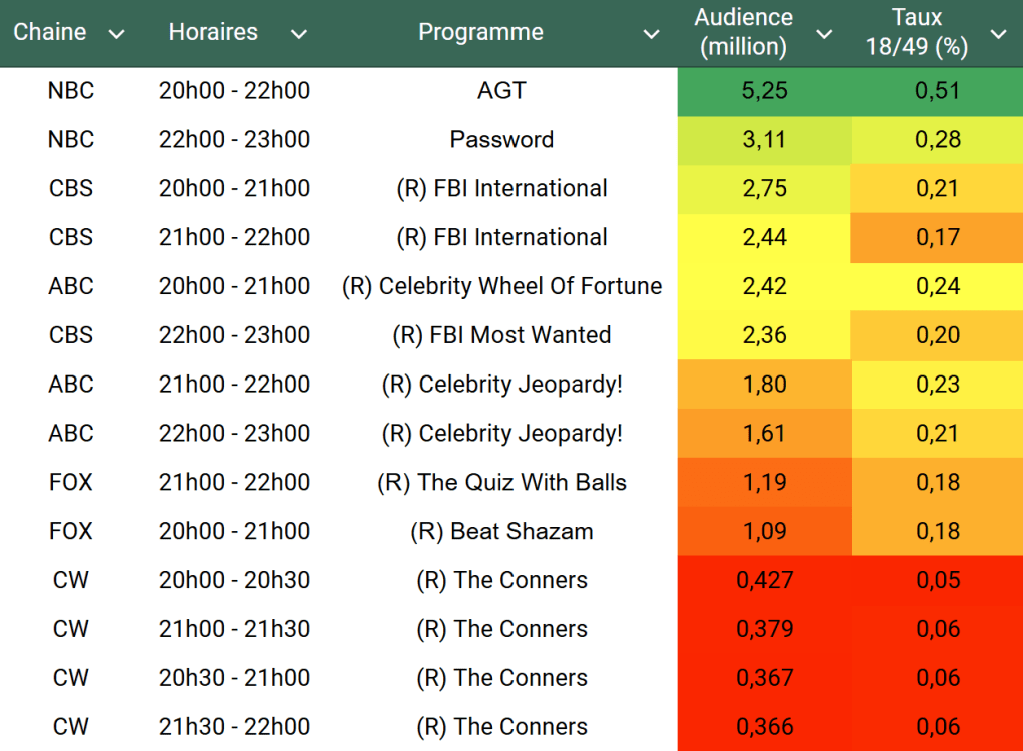1023x751 pixels.
Task: Select the orange 0,17 rating cell
Action: point(937,238)
